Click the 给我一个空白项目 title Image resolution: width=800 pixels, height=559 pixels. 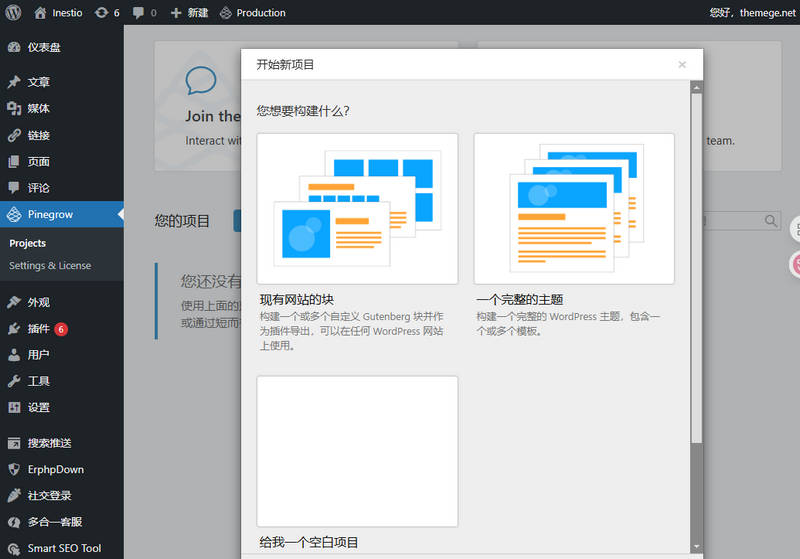click(309, 542)
